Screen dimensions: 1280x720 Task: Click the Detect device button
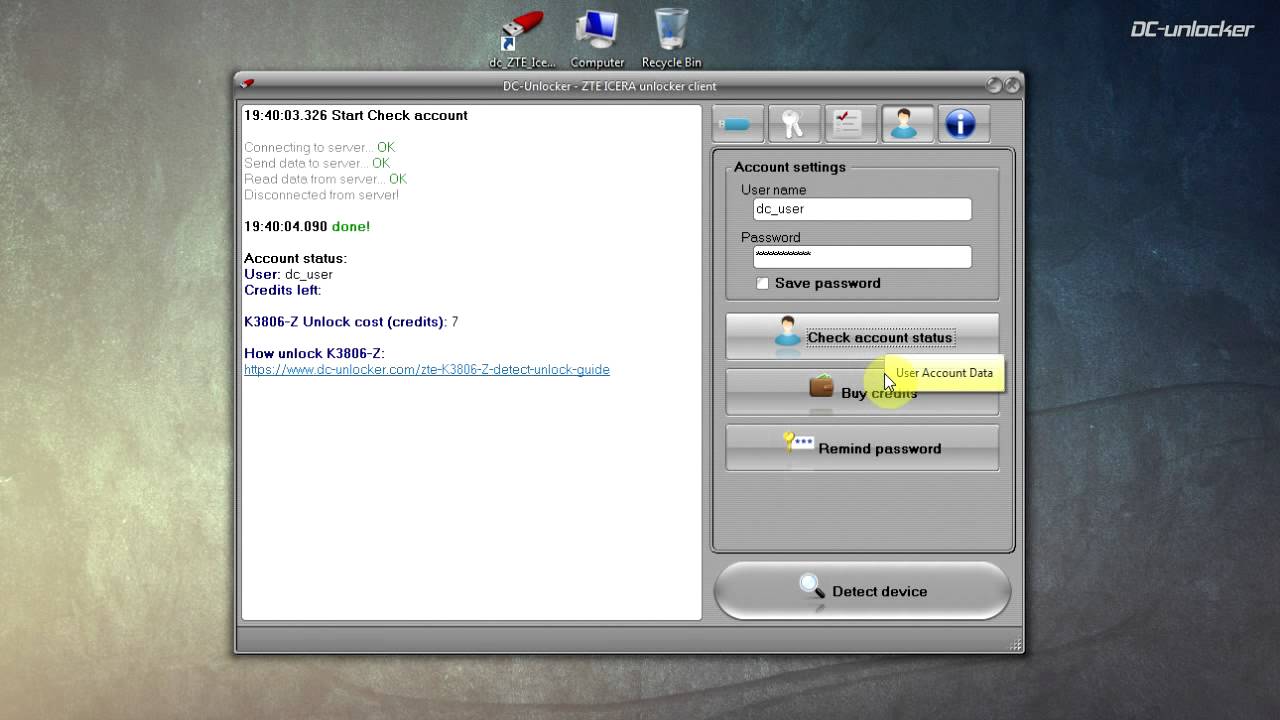click(862, 591)
